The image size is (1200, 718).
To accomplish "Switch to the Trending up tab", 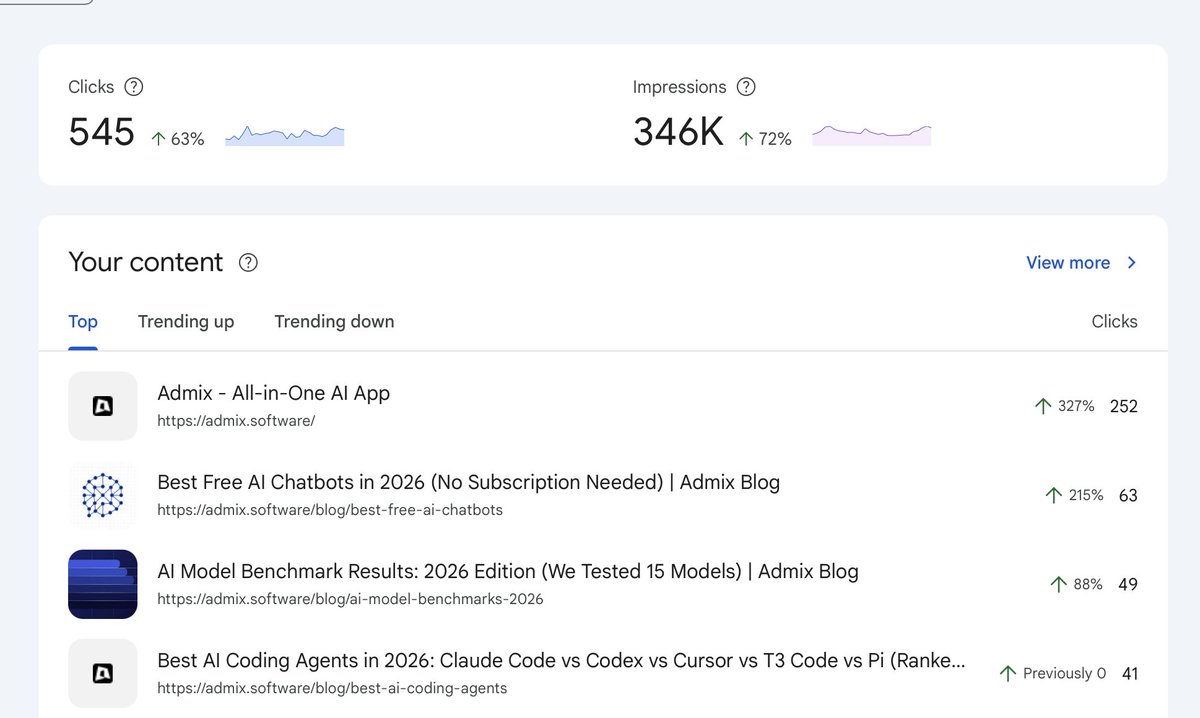I will click(x=186, y=322).
